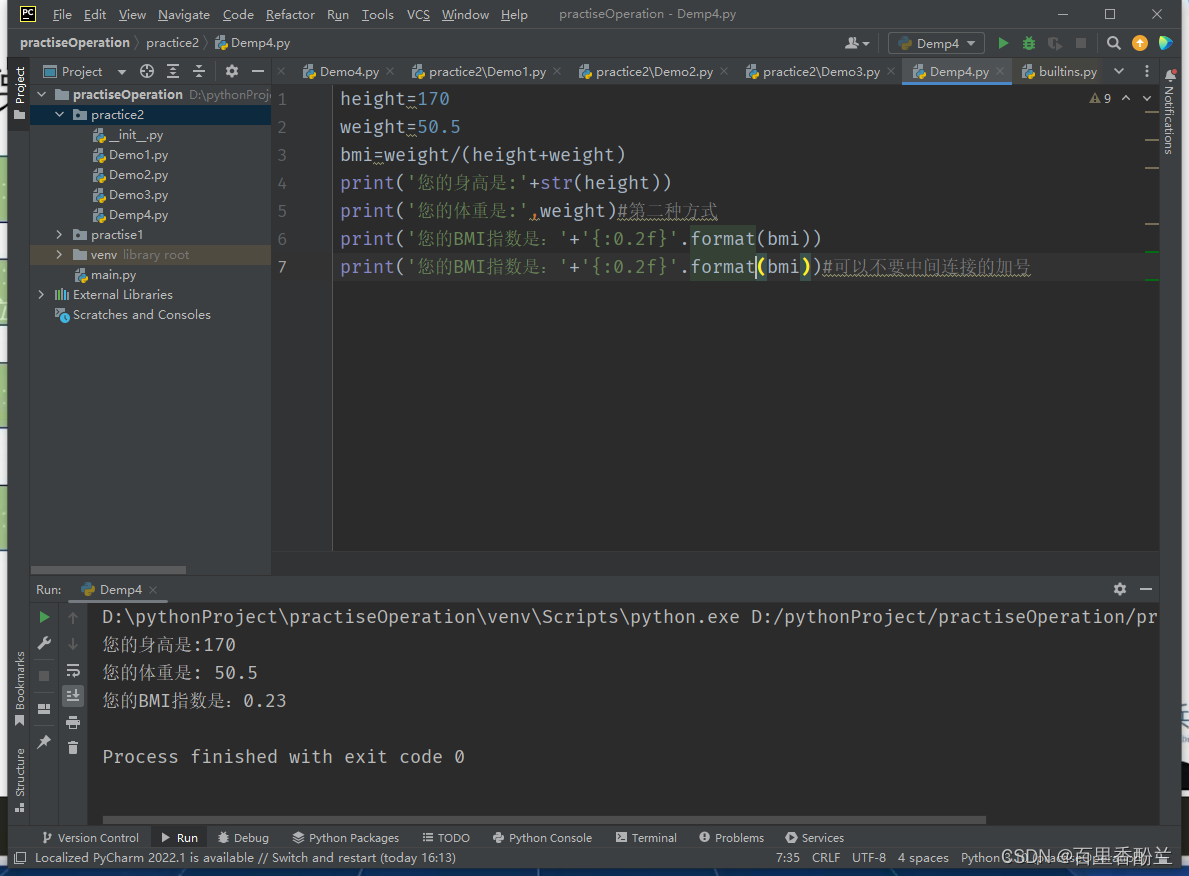This screenshot has height=876, width=1189.
Task: Switch to practice2\Demo3.py tab
Action: tap(821, 71)
